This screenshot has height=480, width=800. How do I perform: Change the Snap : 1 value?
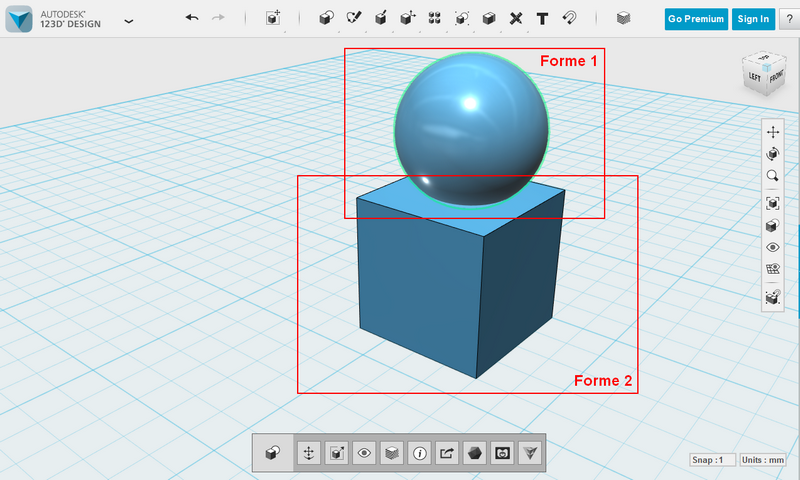pyautogui.click(x=712, y=460)
